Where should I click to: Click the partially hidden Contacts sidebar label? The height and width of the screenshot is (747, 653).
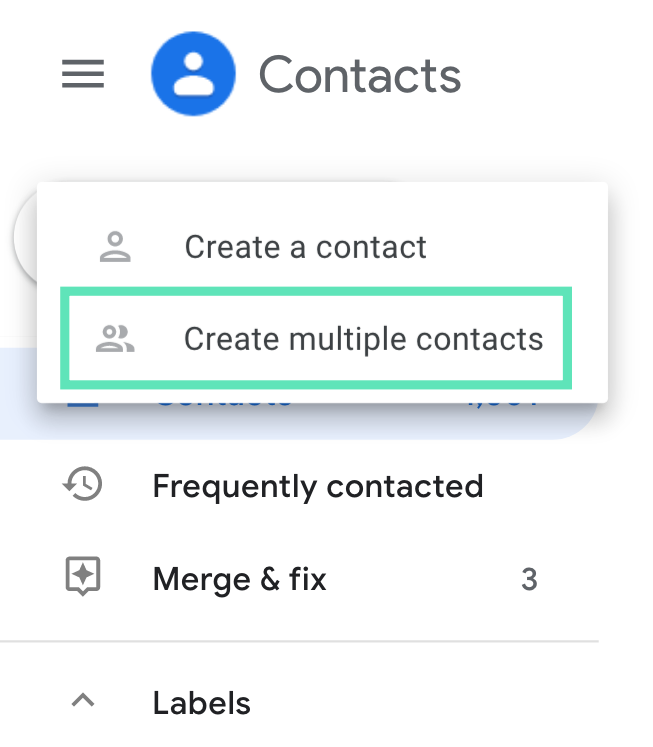(x=225, y=403)
